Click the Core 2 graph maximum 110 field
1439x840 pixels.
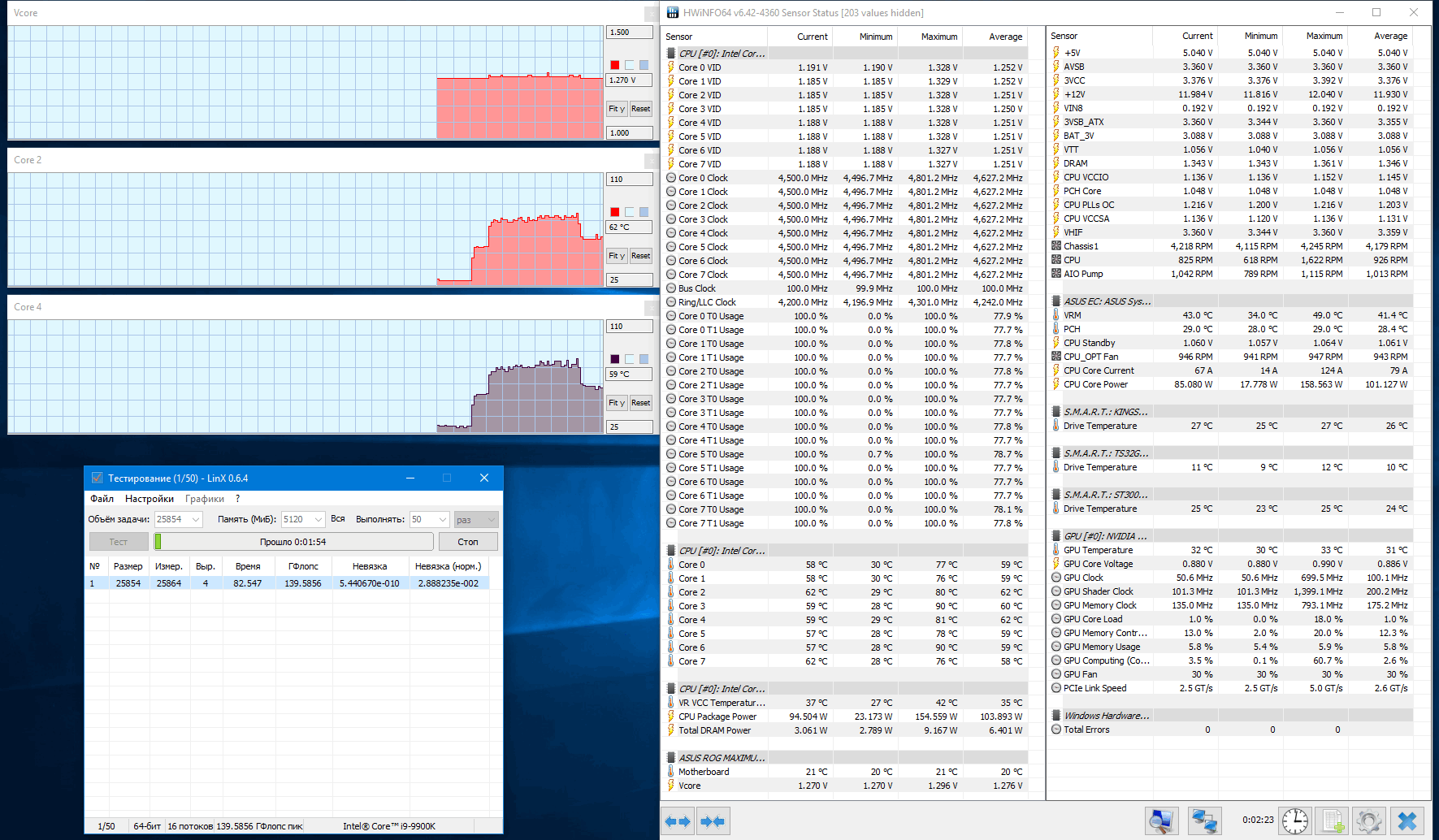(630, 180)
